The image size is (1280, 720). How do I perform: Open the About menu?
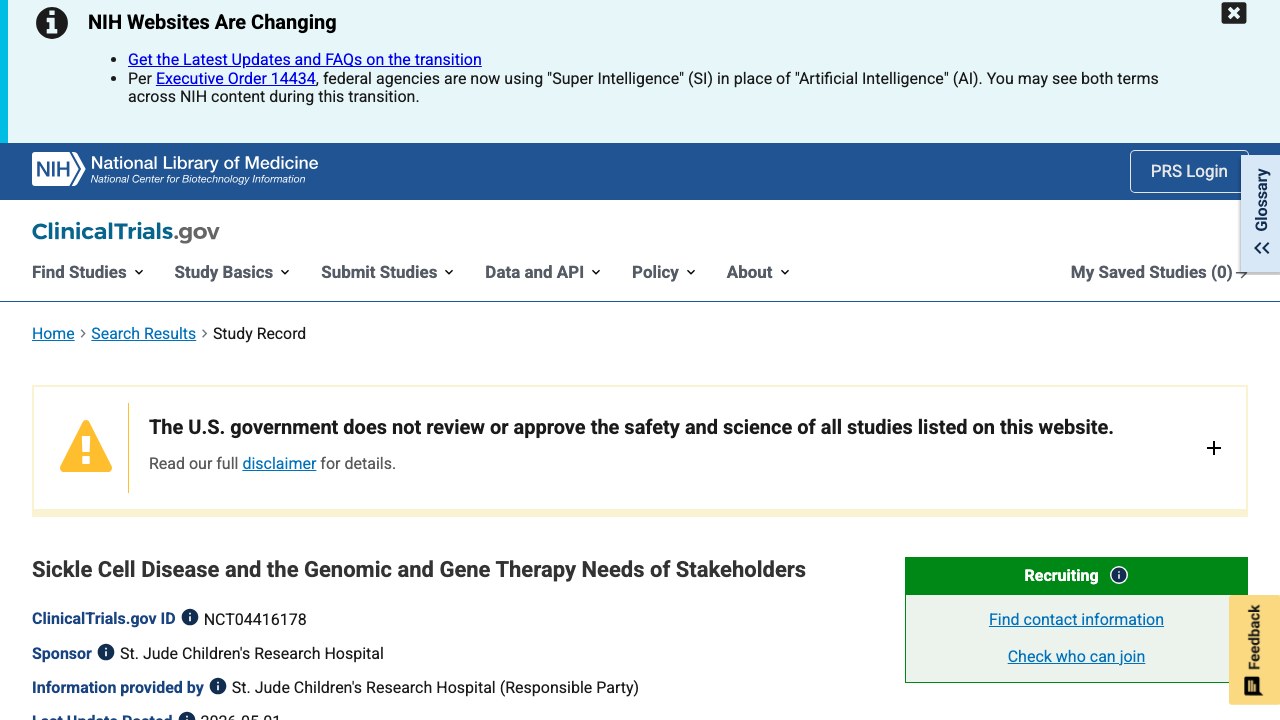[x=758, y=272]
